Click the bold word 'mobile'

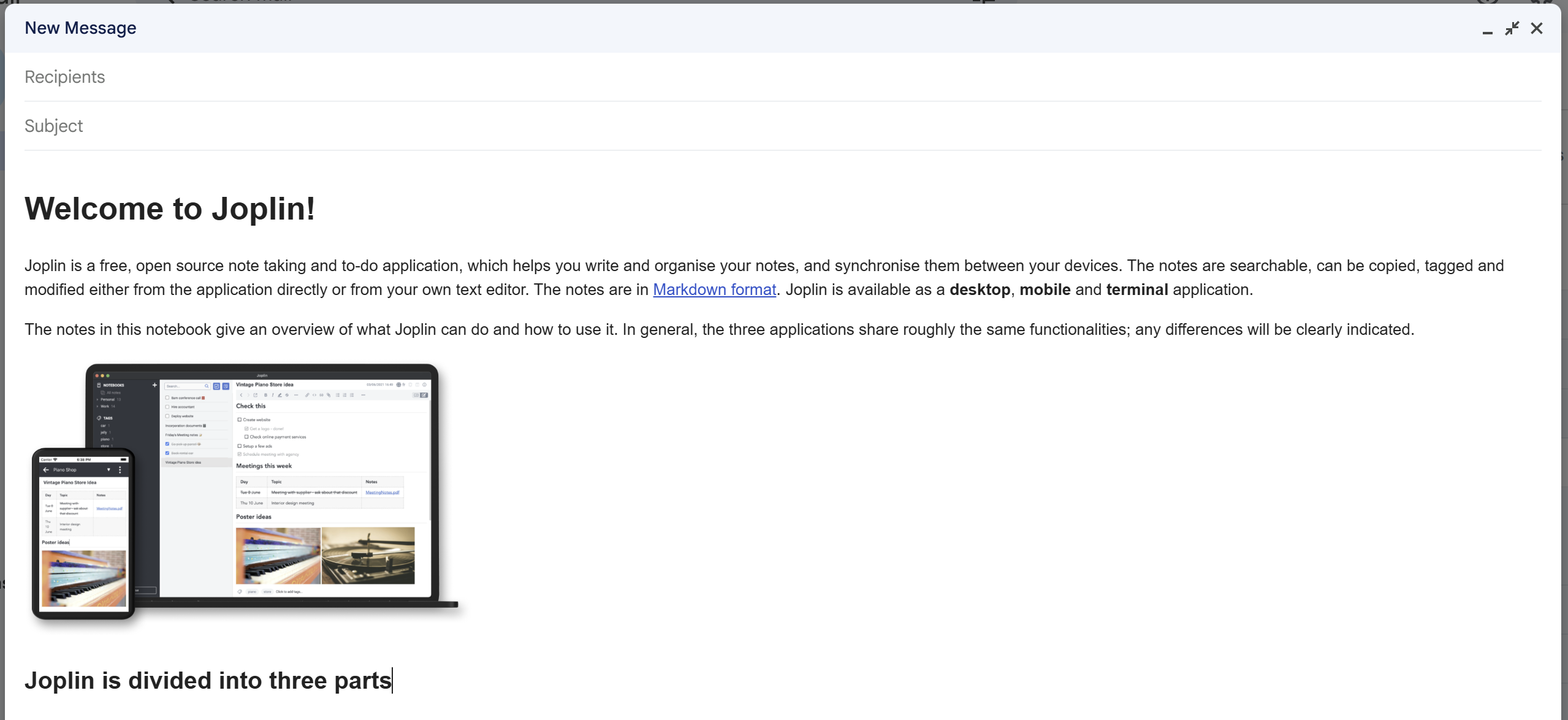tap(1045, 289)
